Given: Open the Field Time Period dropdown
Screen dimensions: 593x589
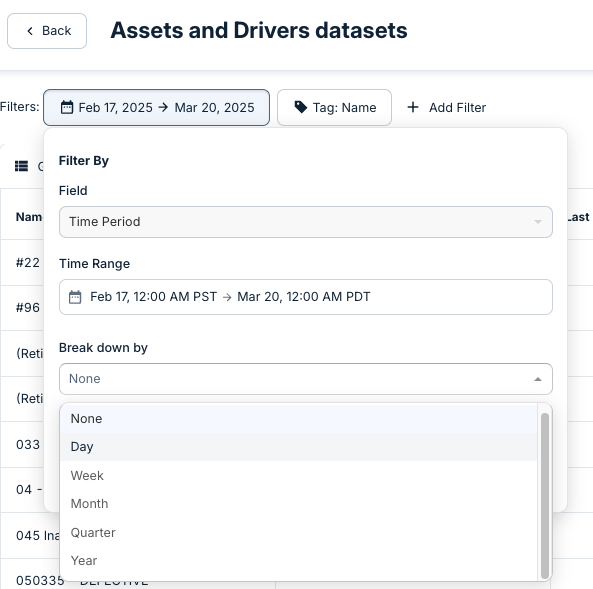Looking at the screenshot, I should (x=306, y=222).
